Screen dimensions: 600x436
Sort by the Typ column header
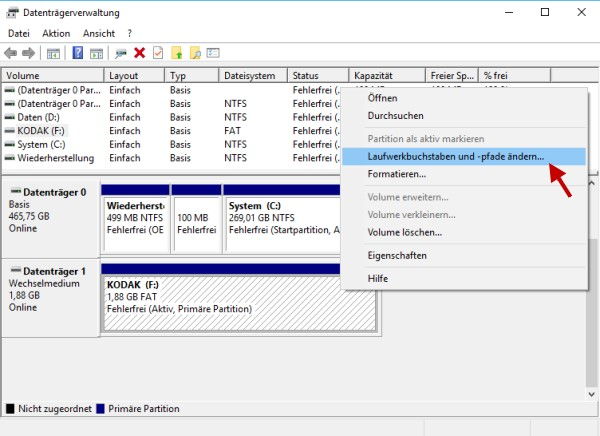pos(192,75)
